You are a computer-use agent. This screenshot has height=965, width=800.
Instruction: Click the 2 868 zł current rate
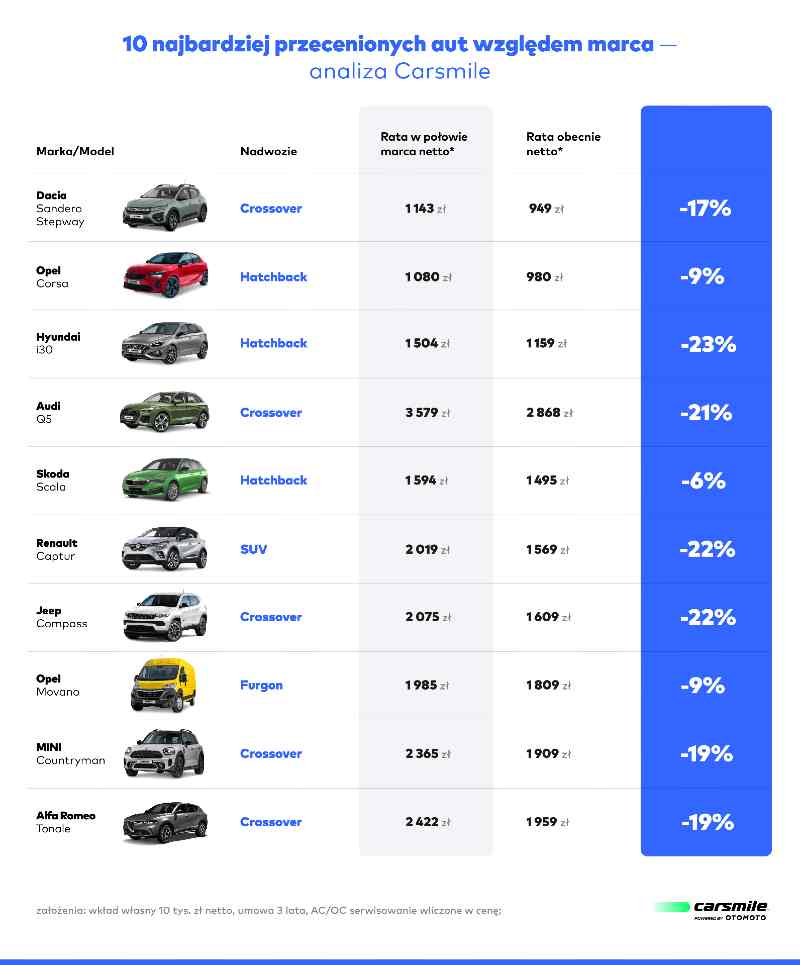(549, 412)
